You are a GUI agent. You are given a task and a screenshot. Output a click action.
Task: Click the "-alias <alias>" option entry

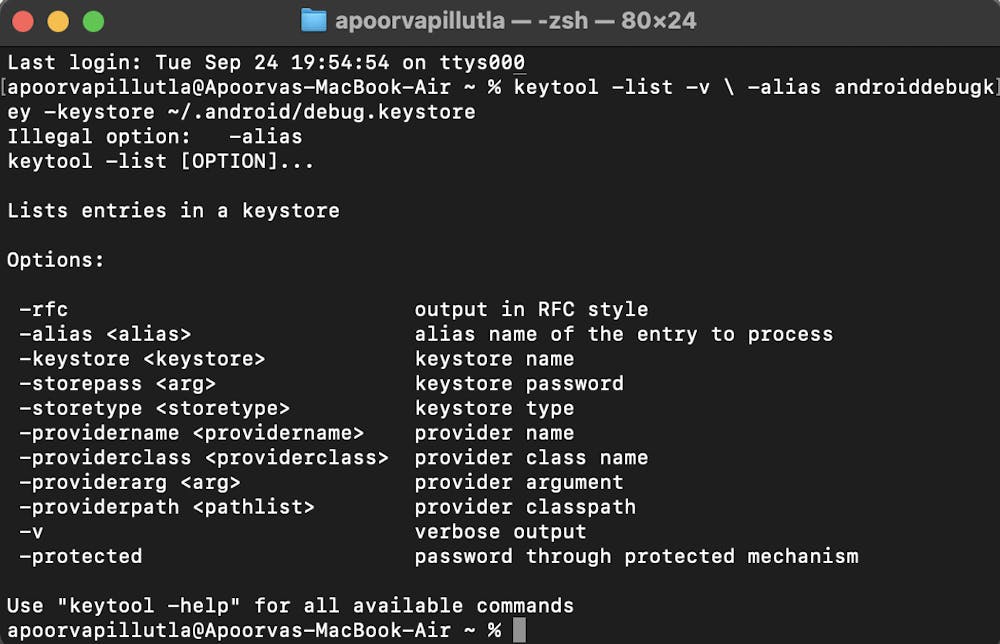(105, 334)
